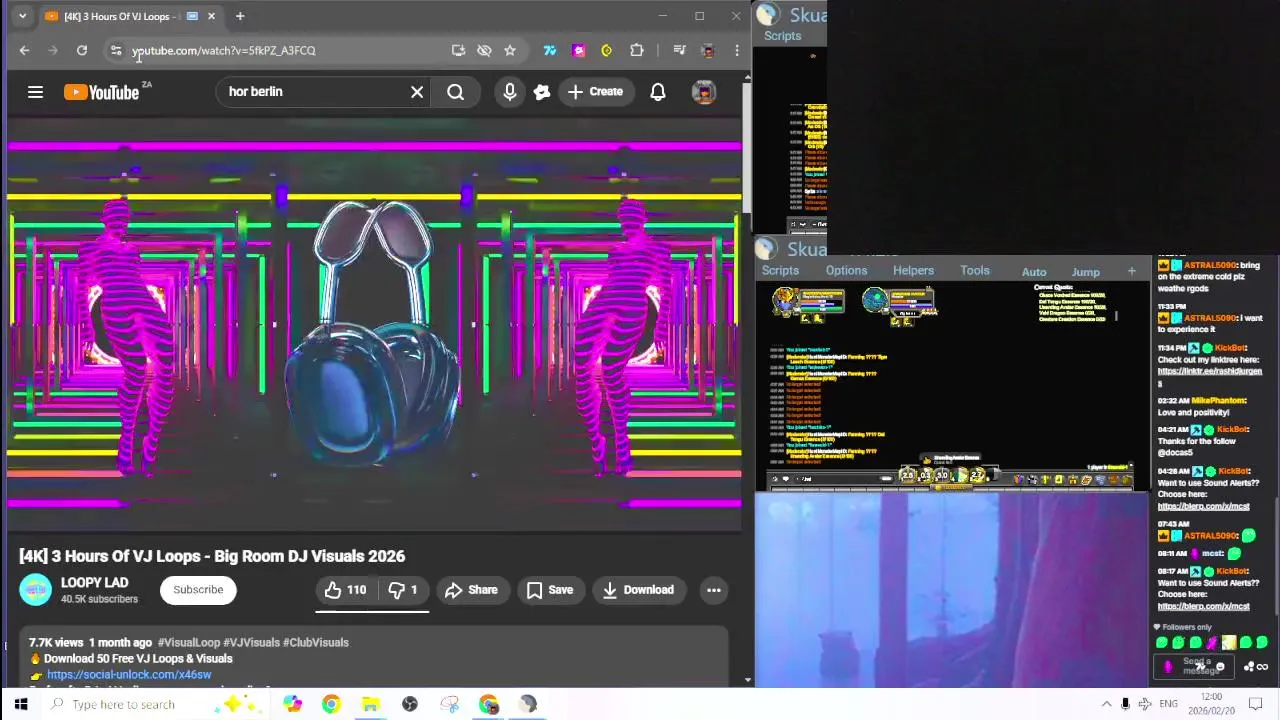Open the pink extension icon in toolbar

point(578,50)
